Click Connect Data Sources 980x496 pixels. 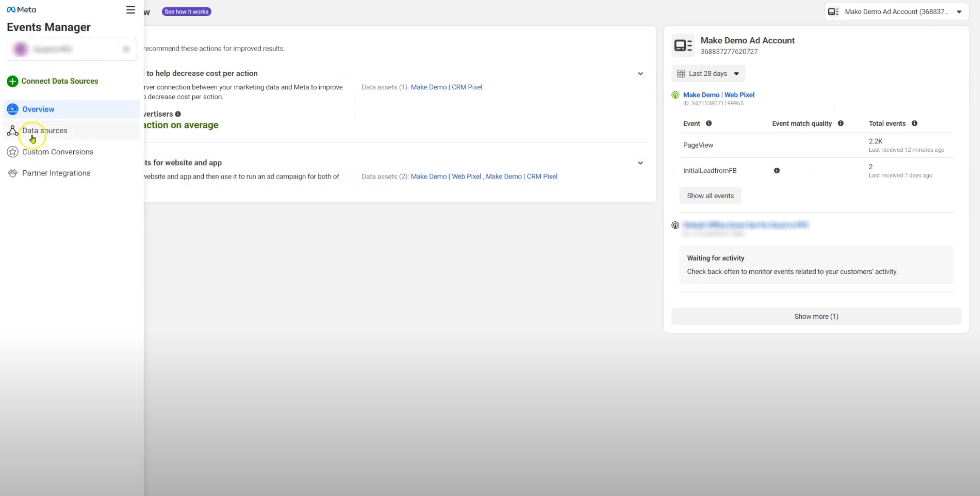[52, 81]
